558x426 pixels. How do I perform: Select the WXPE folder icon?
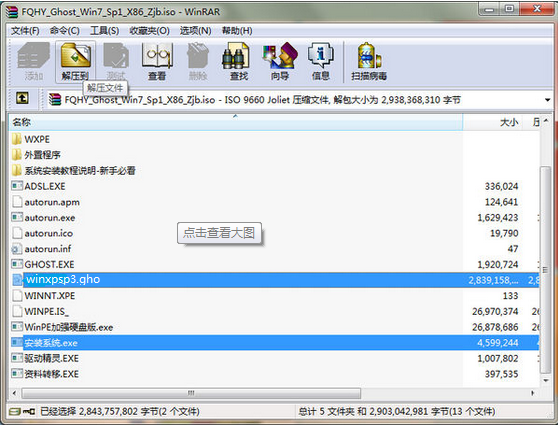pos(17,139)
